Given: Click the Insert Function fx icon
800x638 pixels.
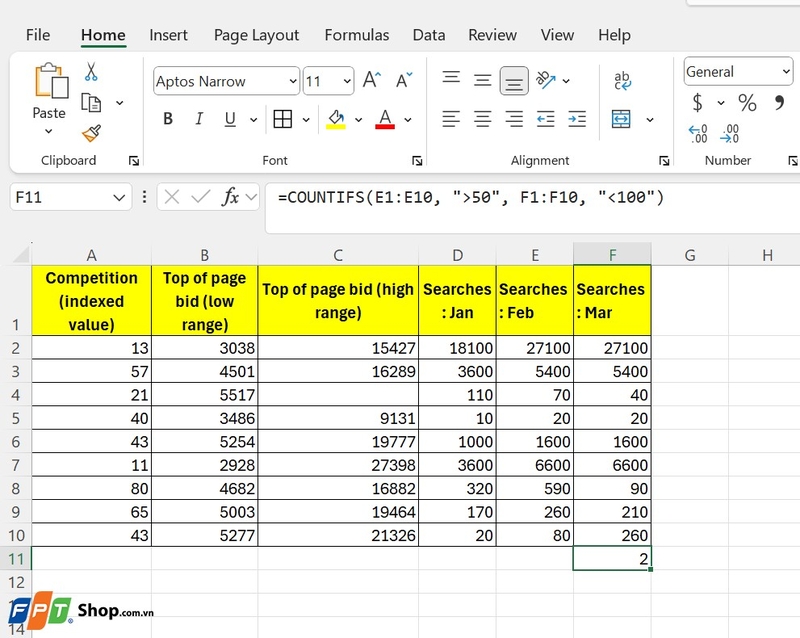Looking at the screenshot, I should [x=230, y=197].
